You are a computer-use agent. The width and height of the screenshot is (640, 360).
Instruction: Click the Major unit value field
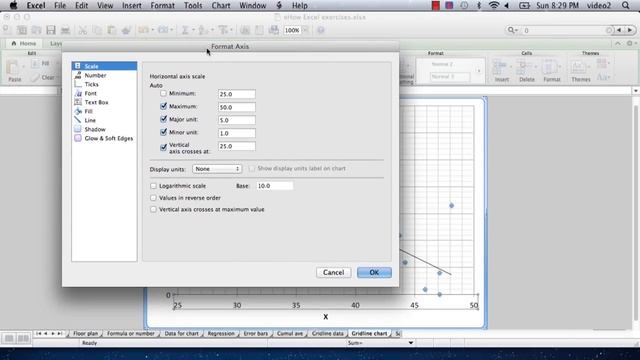(237, 120)
